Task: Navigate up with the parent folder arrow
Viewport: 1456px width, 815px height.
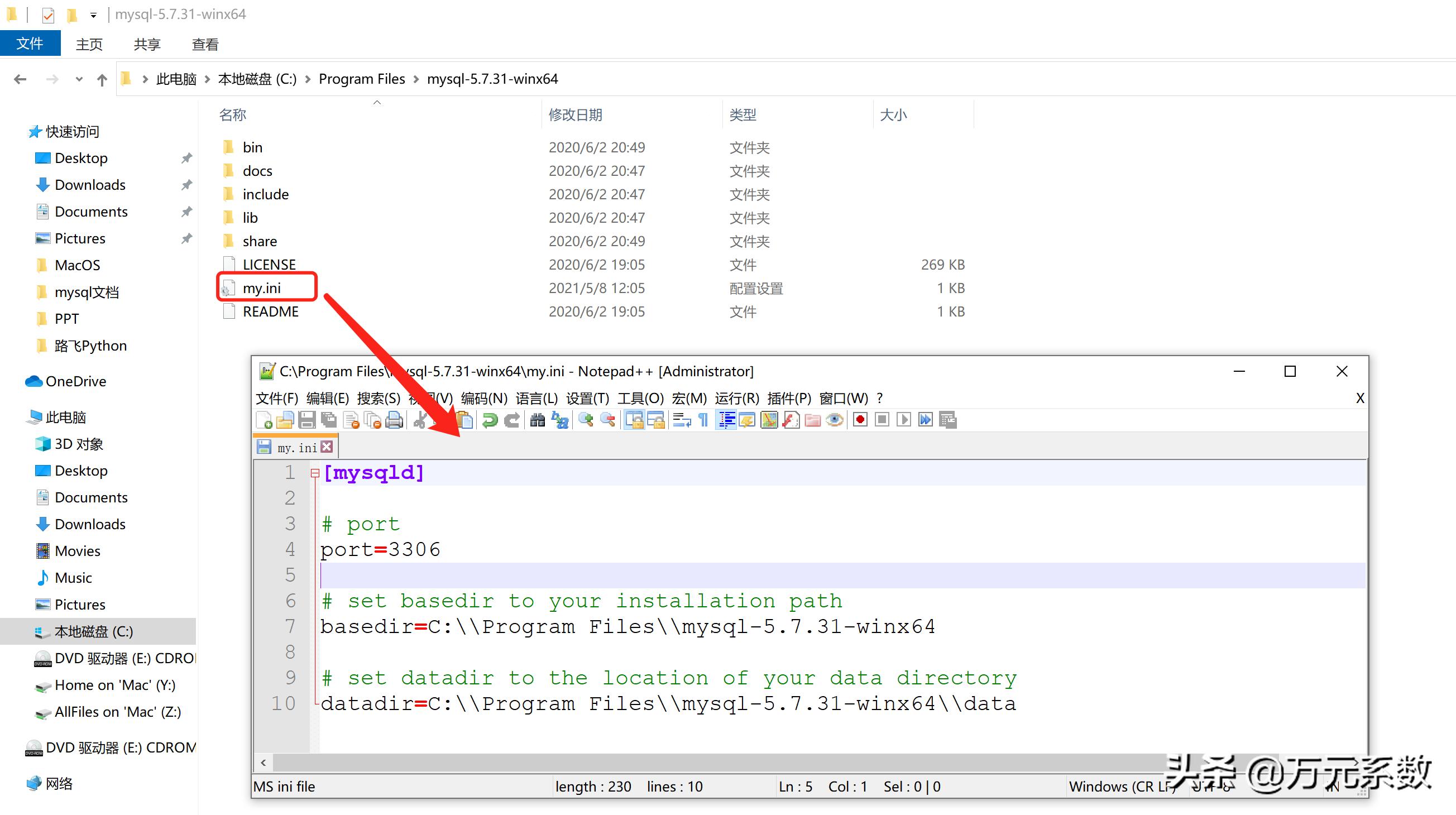Action: [x=102, y=79]
